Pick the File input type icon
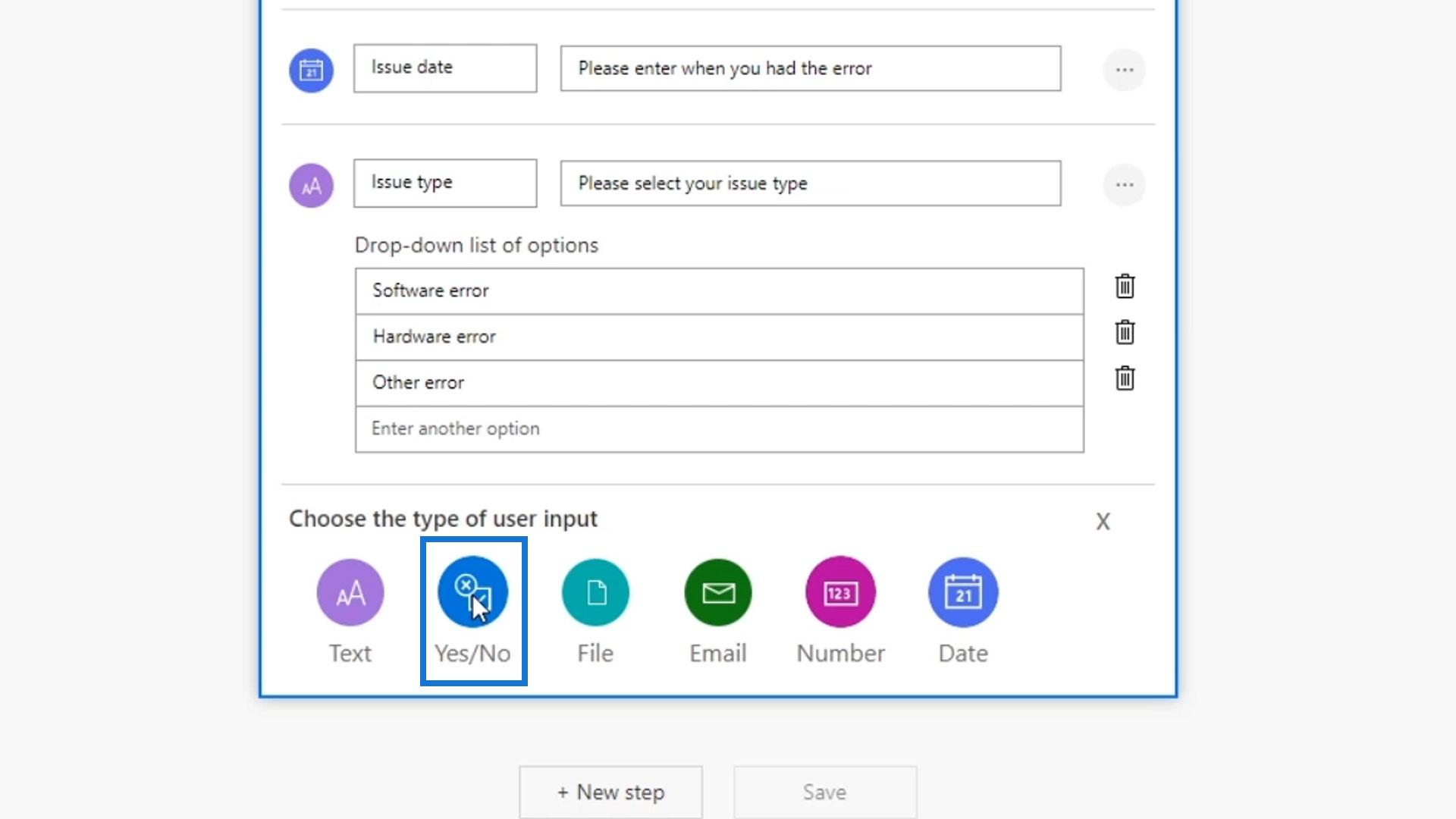This screenshot has width=1456, height=819. click(x=595, y=592)
